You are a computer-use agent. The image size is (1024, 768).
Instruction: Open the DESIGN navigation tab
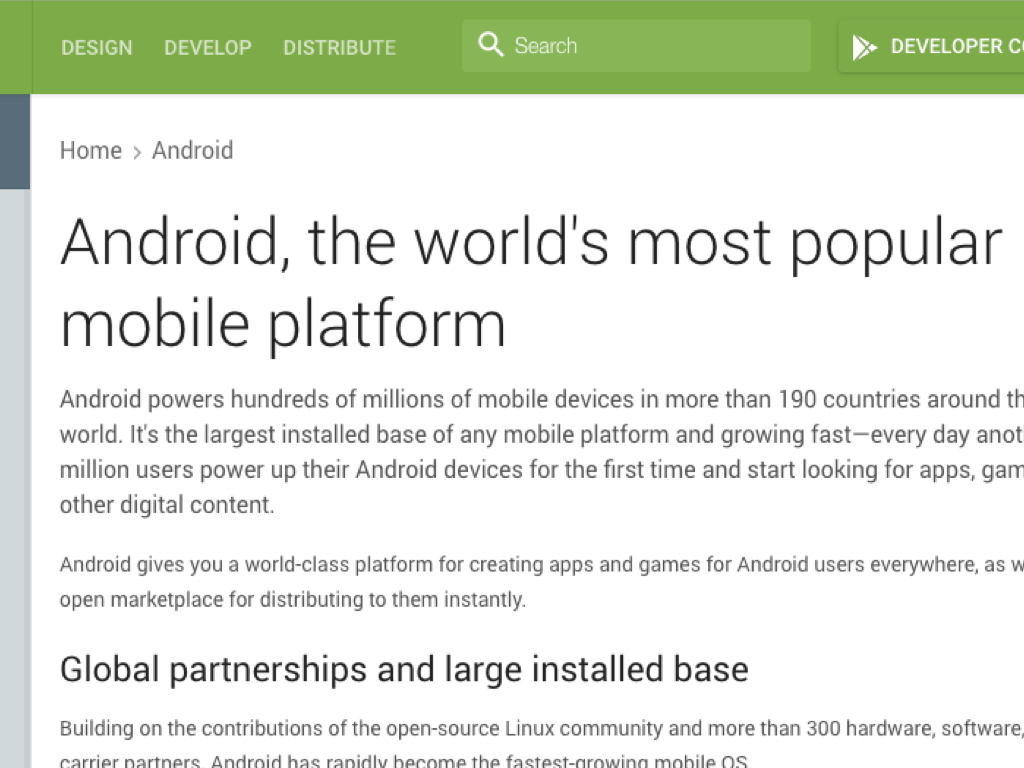click(97, 48)
